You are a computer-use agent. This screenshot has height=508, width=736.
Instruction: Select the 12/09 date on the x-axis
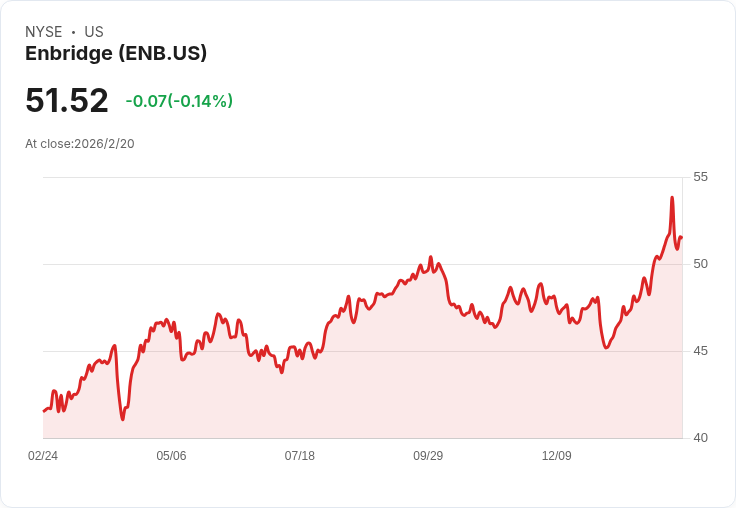pyautogui.click(x=557, y=456)
